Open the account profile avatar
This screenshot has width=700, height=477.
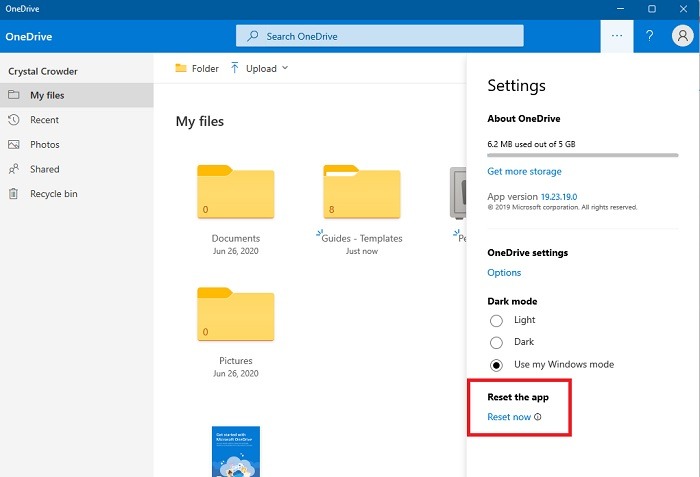point(683,36)
